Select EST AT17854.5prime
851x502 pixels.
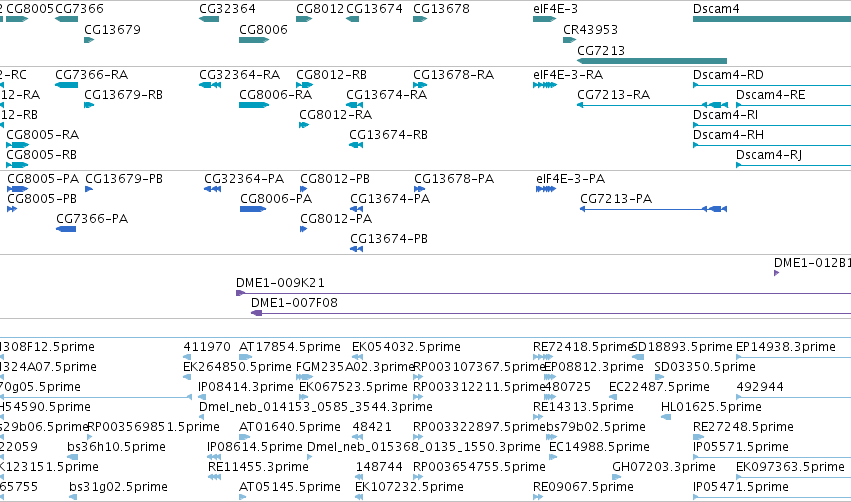tap(290, 347)
